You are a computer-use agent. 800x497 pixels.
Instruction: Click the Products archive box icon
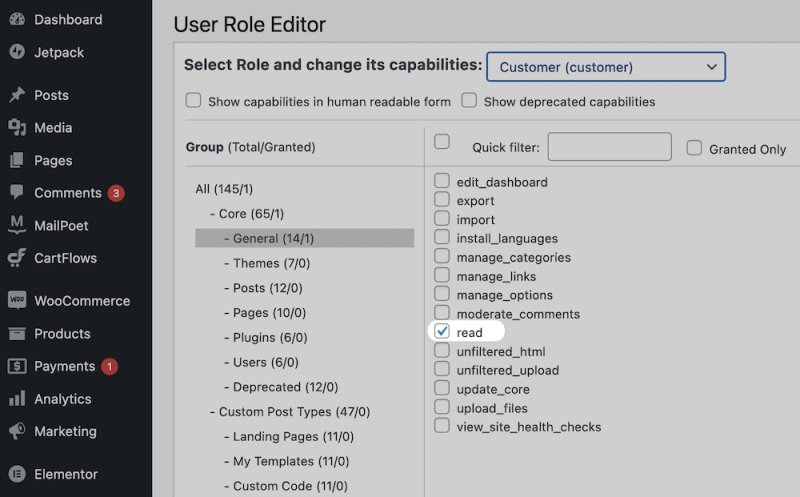pyautogui.click(x=17, y=334)
